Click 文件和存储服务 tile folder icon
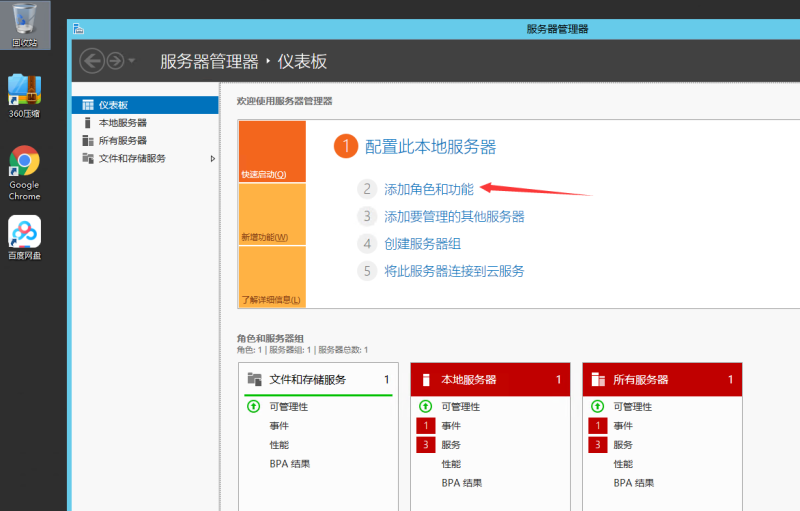This screenshot has height=511, width=800. (x=255, y=379)
